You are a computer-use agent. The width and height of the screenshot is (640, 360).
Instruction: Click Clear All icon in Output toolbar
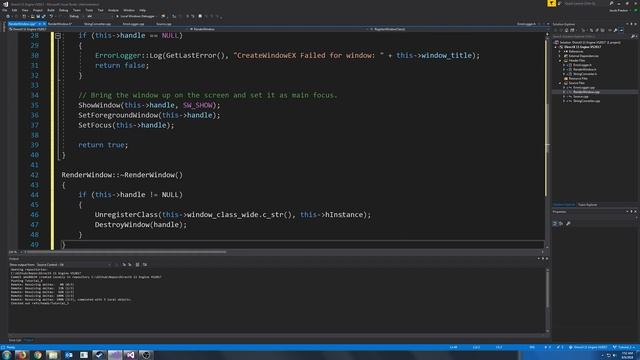(x=137, y=264)
